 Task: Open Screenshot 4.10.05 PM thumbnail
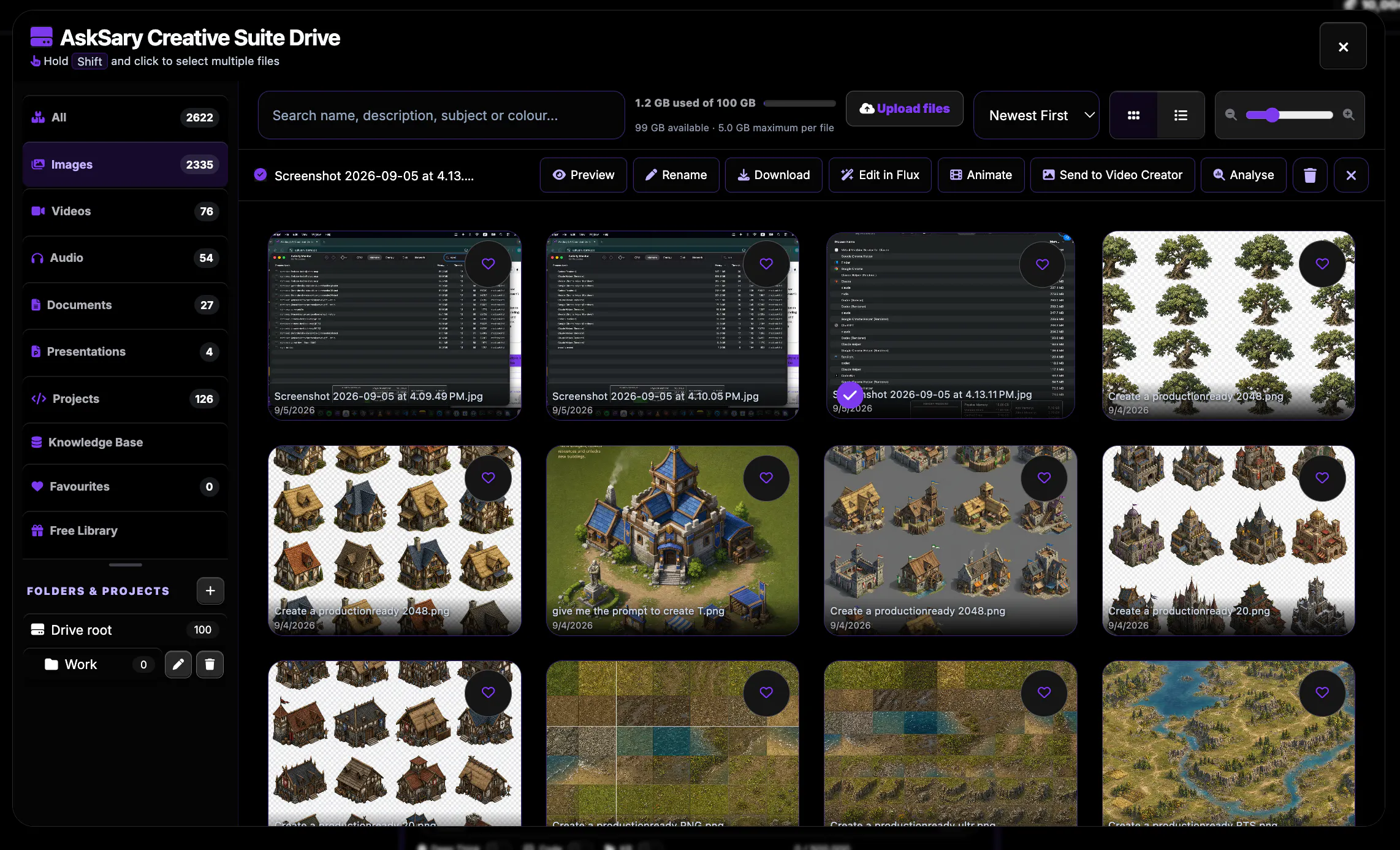click(x=672, y=325)
